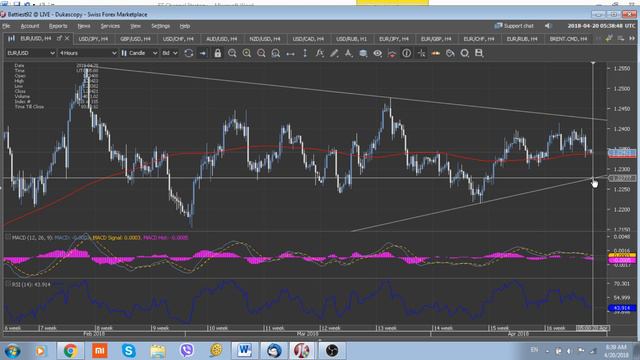Open the Mi app taskbar icon
This screenshot has height=360, width=640.
click(x=100, y=351)
